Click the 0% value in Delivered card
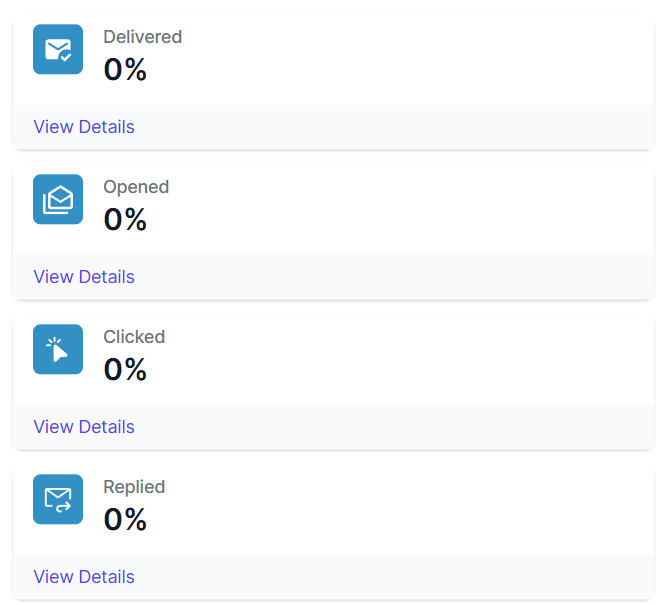 coord(126,70)
